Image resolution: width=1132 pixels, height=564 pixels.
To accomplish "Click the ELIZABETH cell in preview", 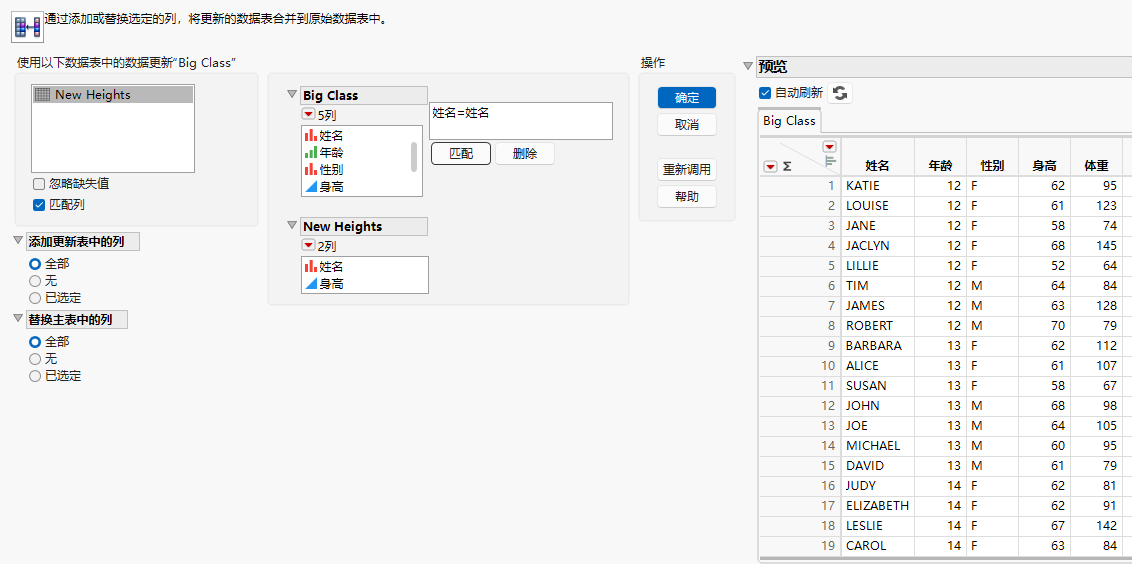I will [x=877, y=506].
